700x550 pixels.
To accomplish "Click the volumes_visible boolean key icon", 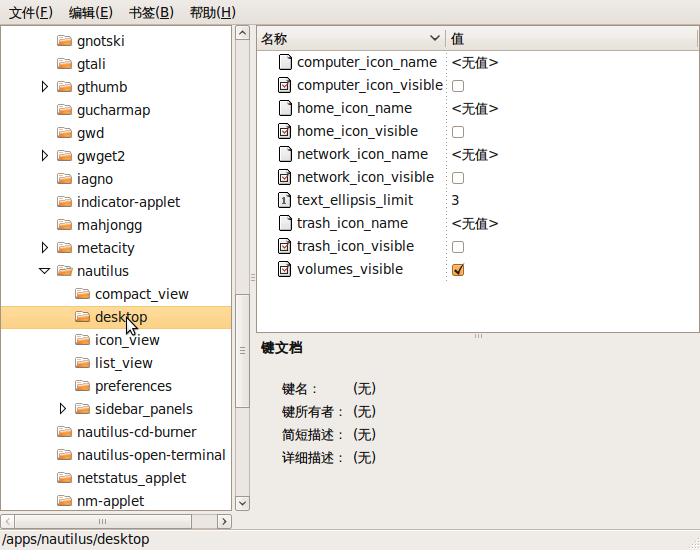I will click(x=285, y=269).
